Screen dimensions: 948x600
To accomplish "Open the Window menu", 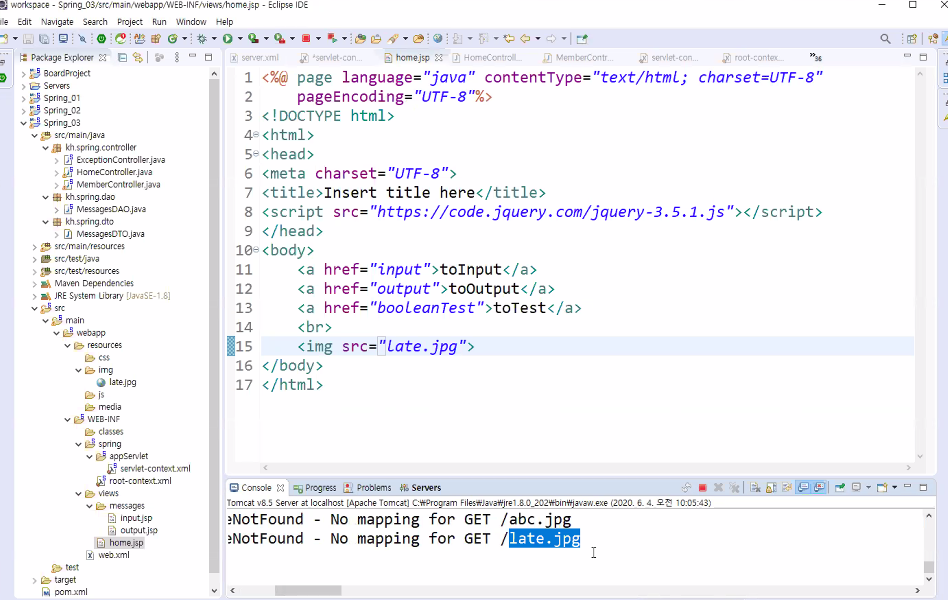I will pyautogui.click(x=191, y=22).
